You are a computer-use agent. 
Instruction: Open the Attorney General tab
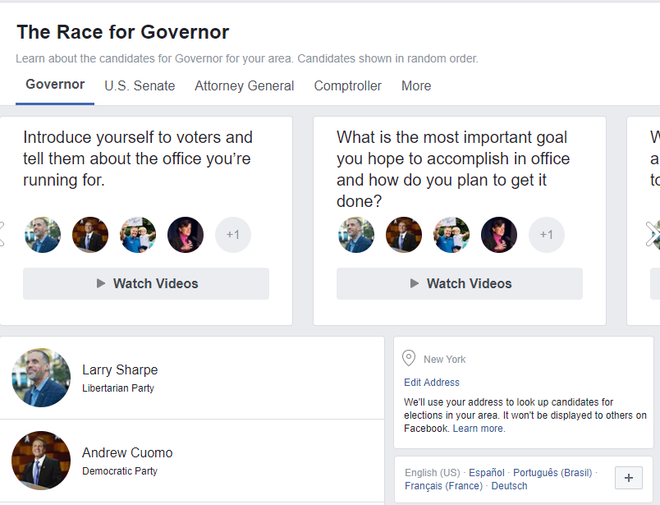coord(244,86)
